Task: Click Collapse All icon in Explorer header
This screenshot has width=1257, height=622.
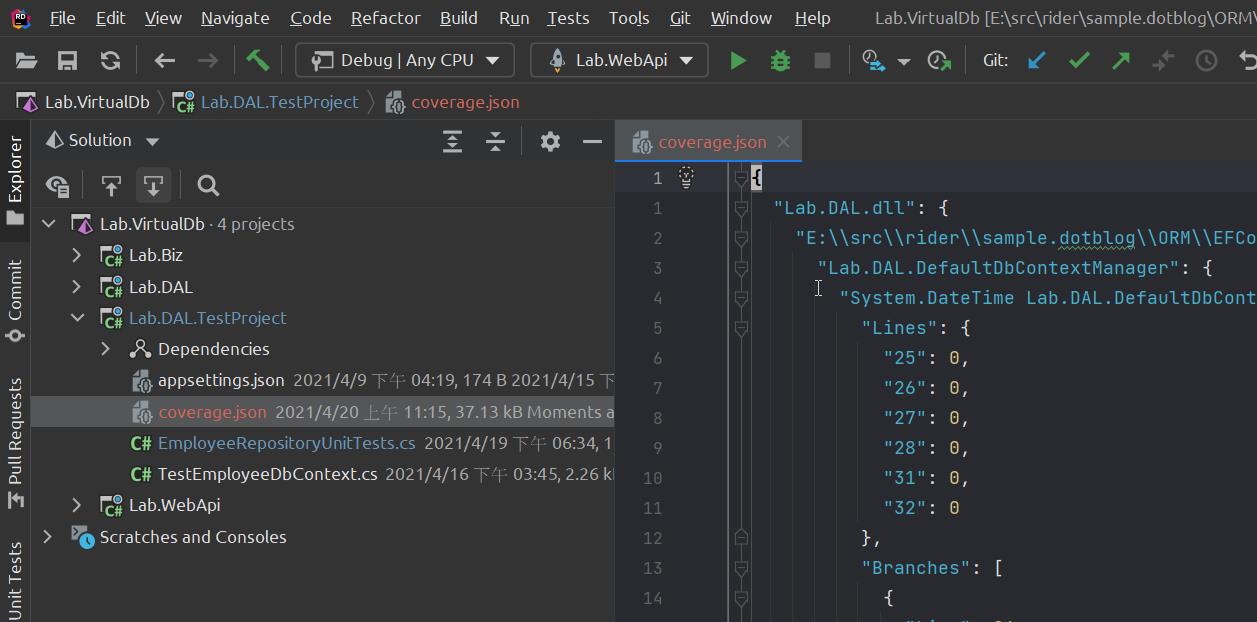Action: [495, 141]
